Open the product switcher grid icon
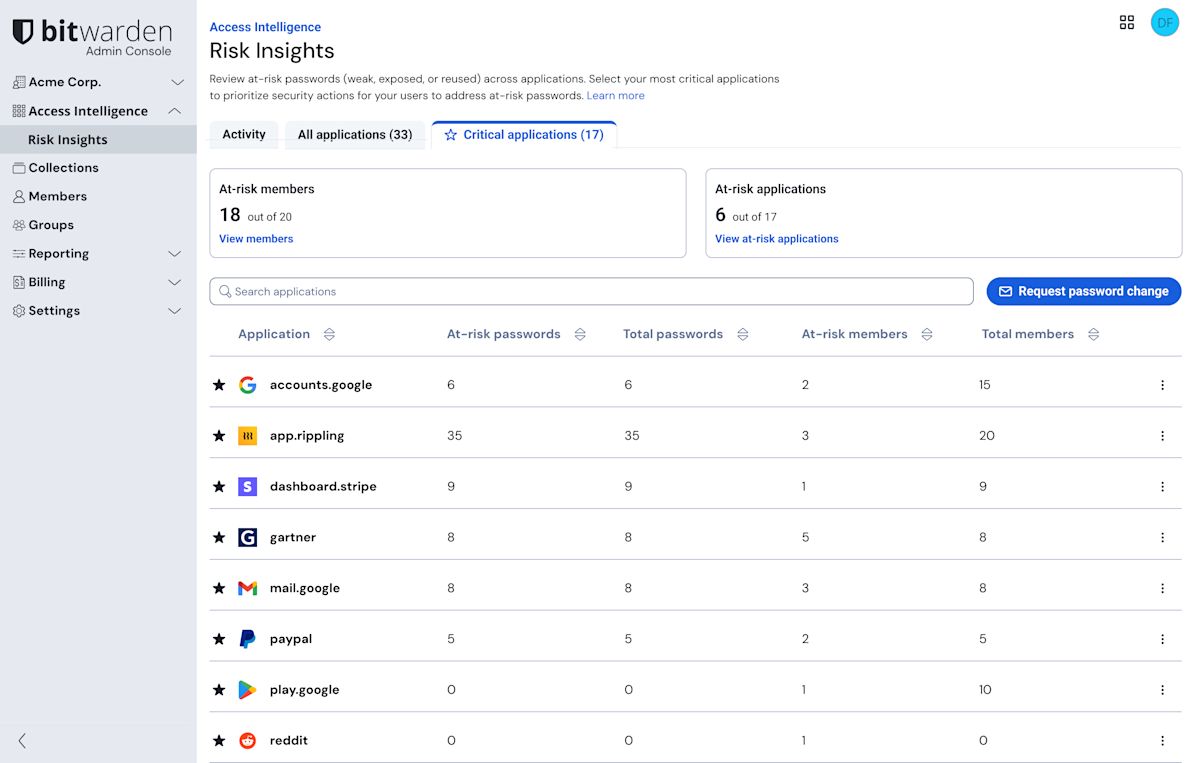Image resolution: width=1200 pixels, height=763 pixels. pyautogui.click(x=1127, y=22)
